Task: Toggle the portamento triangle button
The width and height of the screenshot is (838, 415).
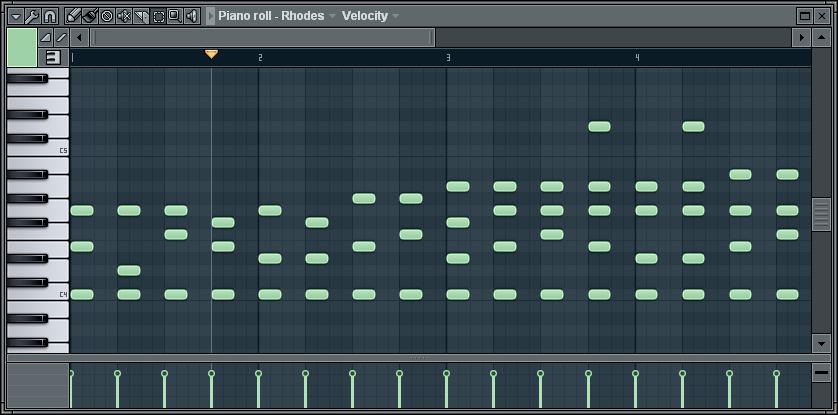Action: [x=46, y=37]
